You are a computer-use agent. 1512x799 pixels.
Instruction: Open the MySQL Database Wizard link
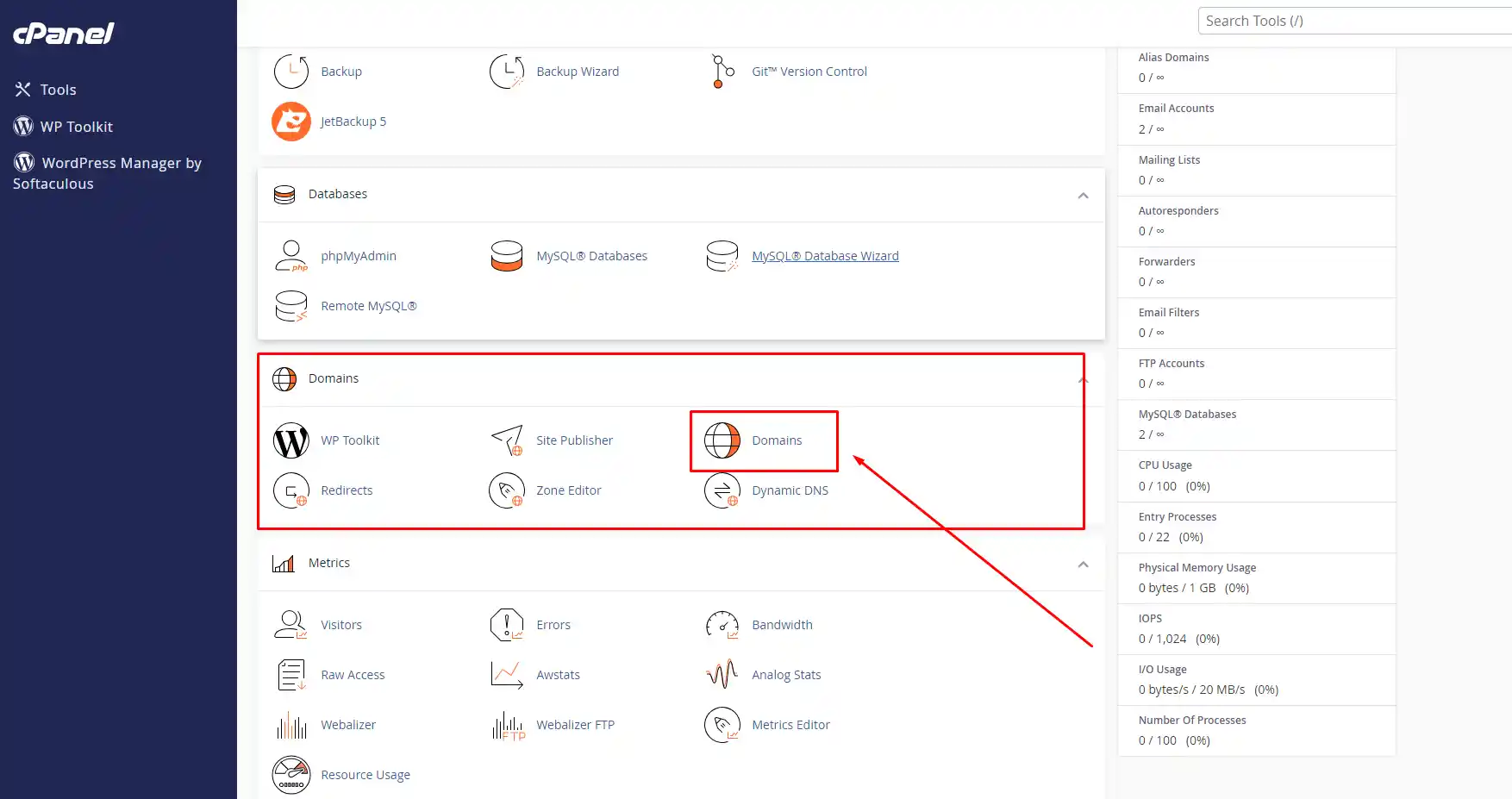tap(825, 256)
